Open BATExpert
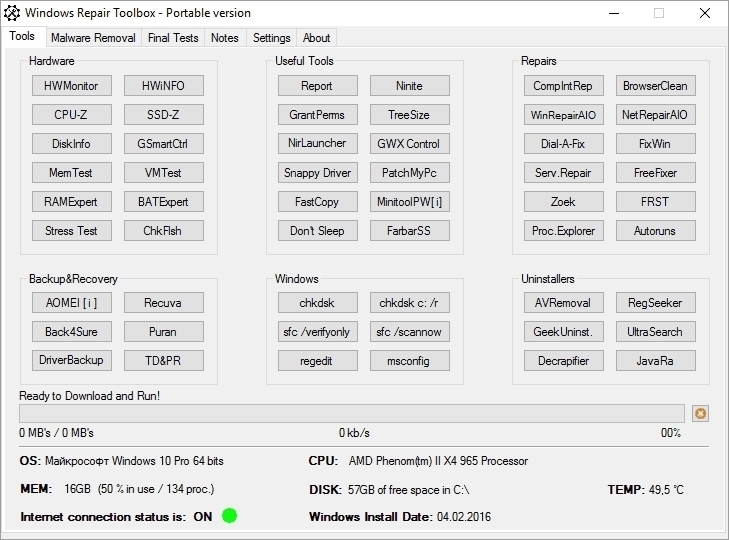The image size is (729, 540). (x=164, y=201)
